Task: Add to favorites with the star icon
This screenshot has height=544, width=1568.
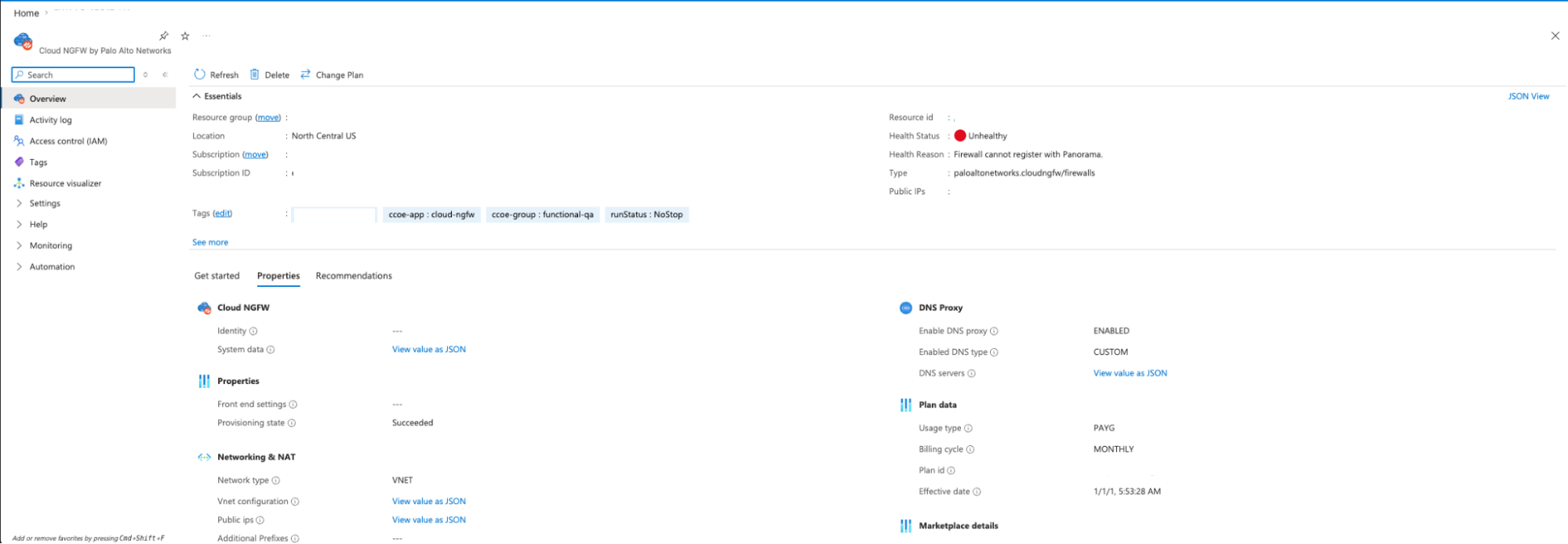Action: (185, 36)
